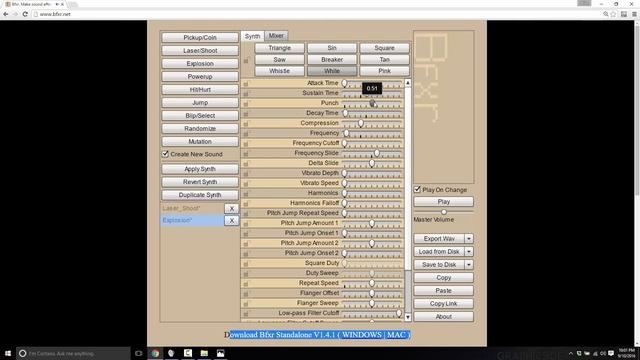Click Duplicate Synth button
Screen dimensions: 640x360
(200, 195)
